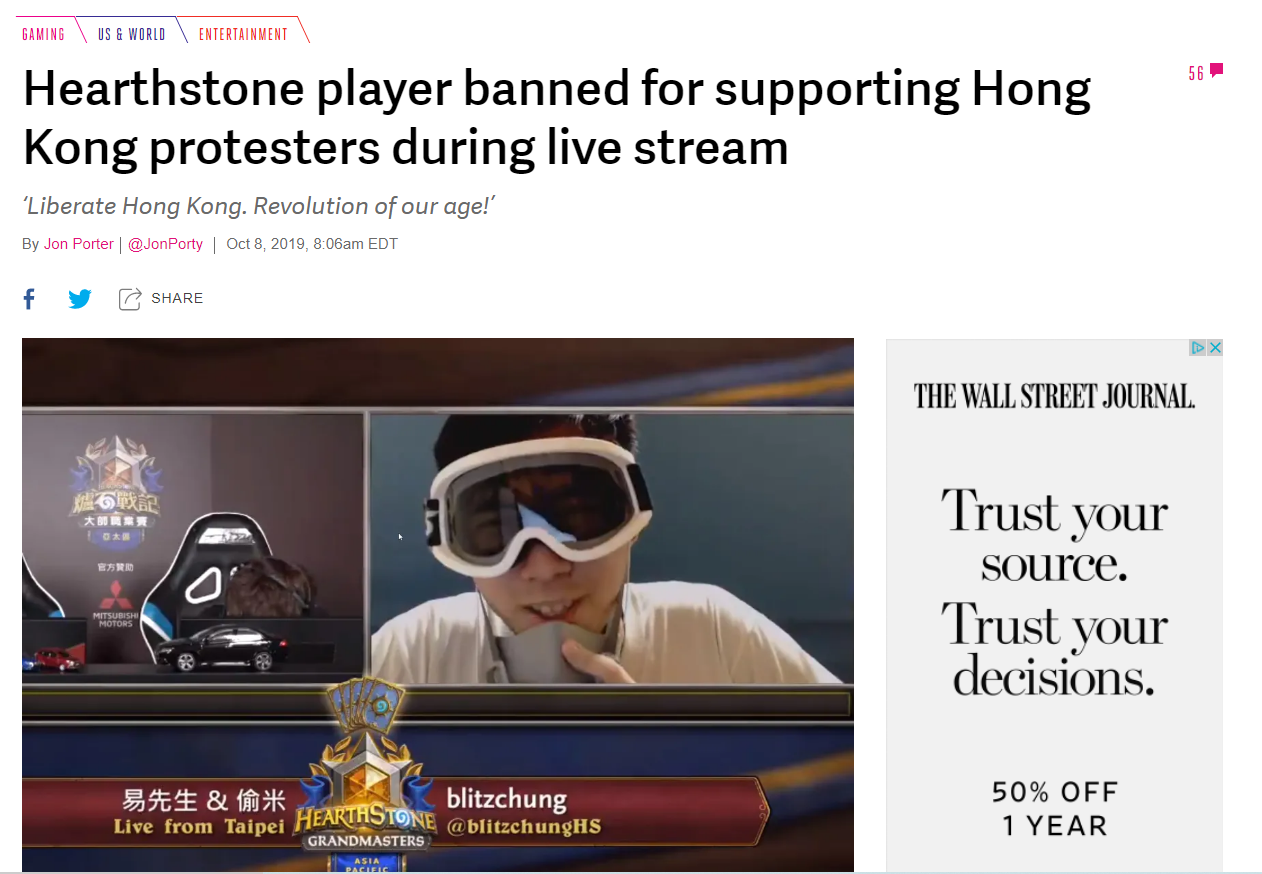Open the blitzchung stream screenshot image
The width and height of the screenshot is (1262, 874).
coord(438,605)
